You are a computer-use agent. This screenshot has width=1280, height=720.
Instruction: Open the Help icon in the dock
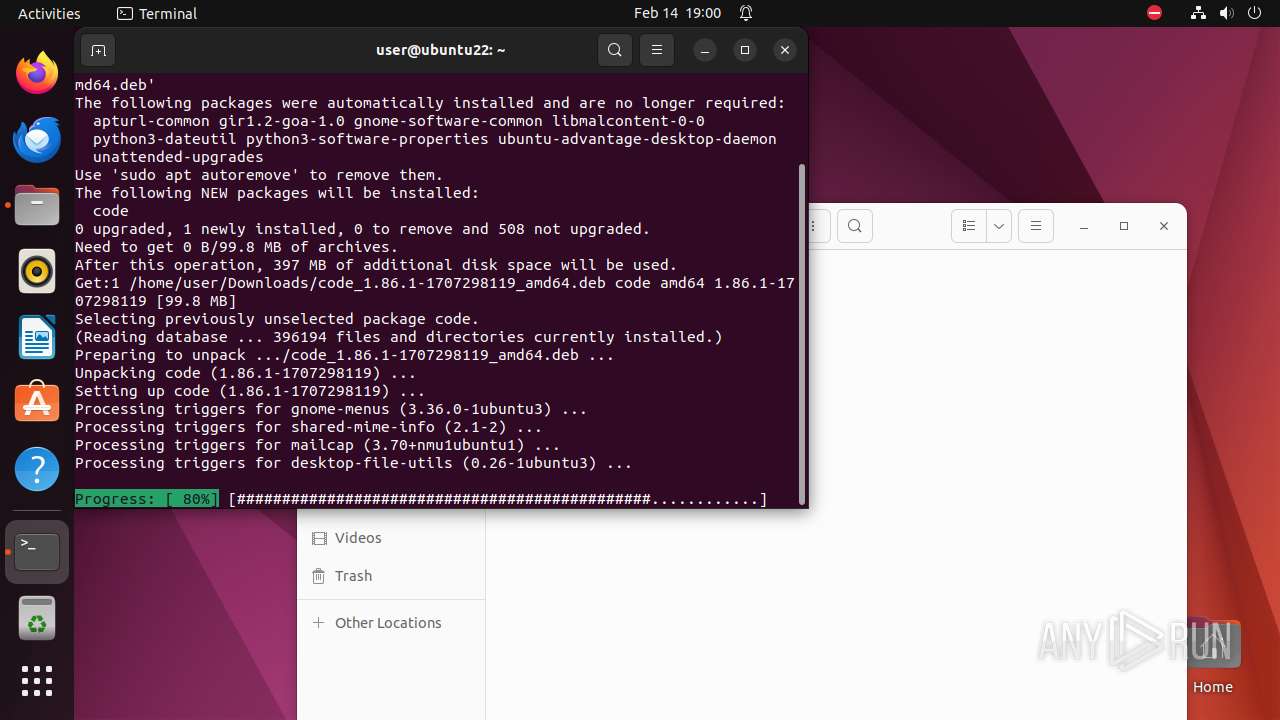pyautogui.click(x=37, y=469)
